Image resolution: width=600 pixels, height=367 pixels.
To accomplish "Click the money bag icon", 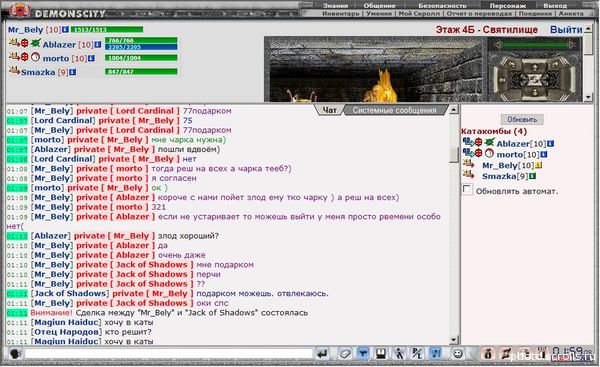I will (x=488, y=354).
